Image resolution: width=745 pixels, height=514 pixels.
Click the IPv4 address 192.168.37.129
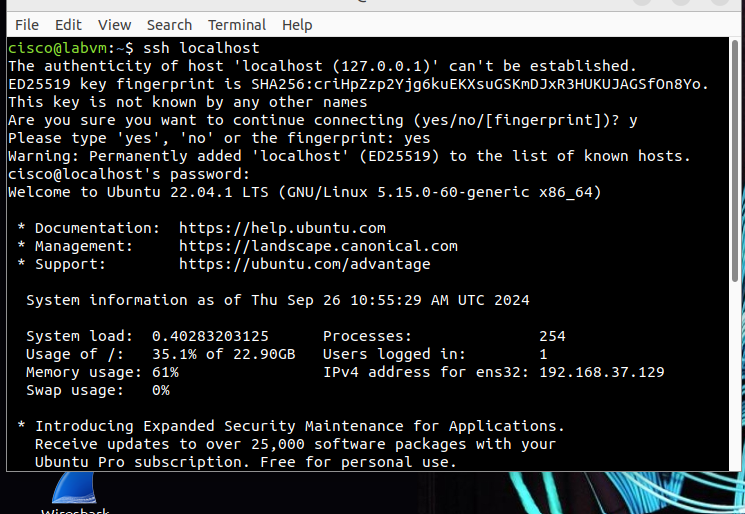(602, 372)
